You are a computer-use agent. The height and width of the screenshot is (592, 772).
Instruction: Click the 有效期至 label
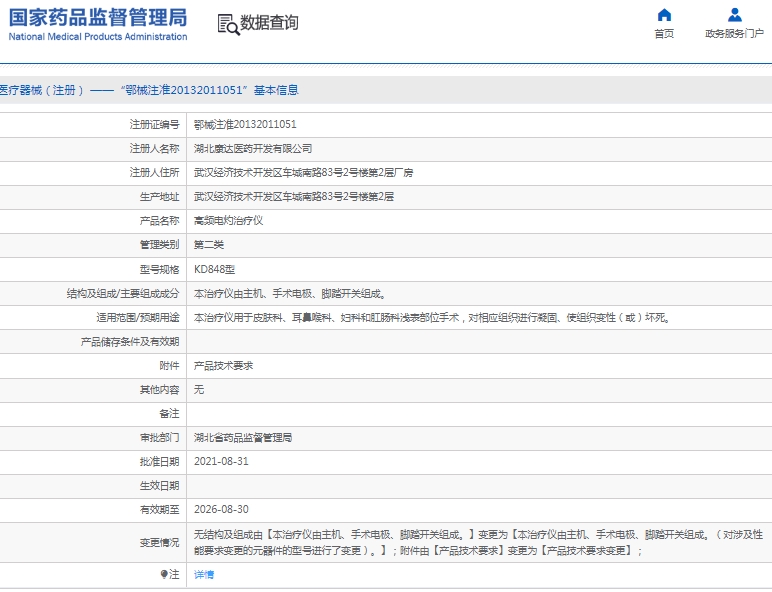160,509
